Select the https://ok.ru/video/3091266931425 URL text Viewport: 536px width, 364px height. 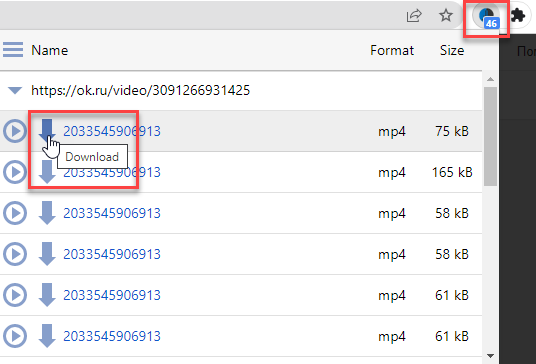pos(140,90)
